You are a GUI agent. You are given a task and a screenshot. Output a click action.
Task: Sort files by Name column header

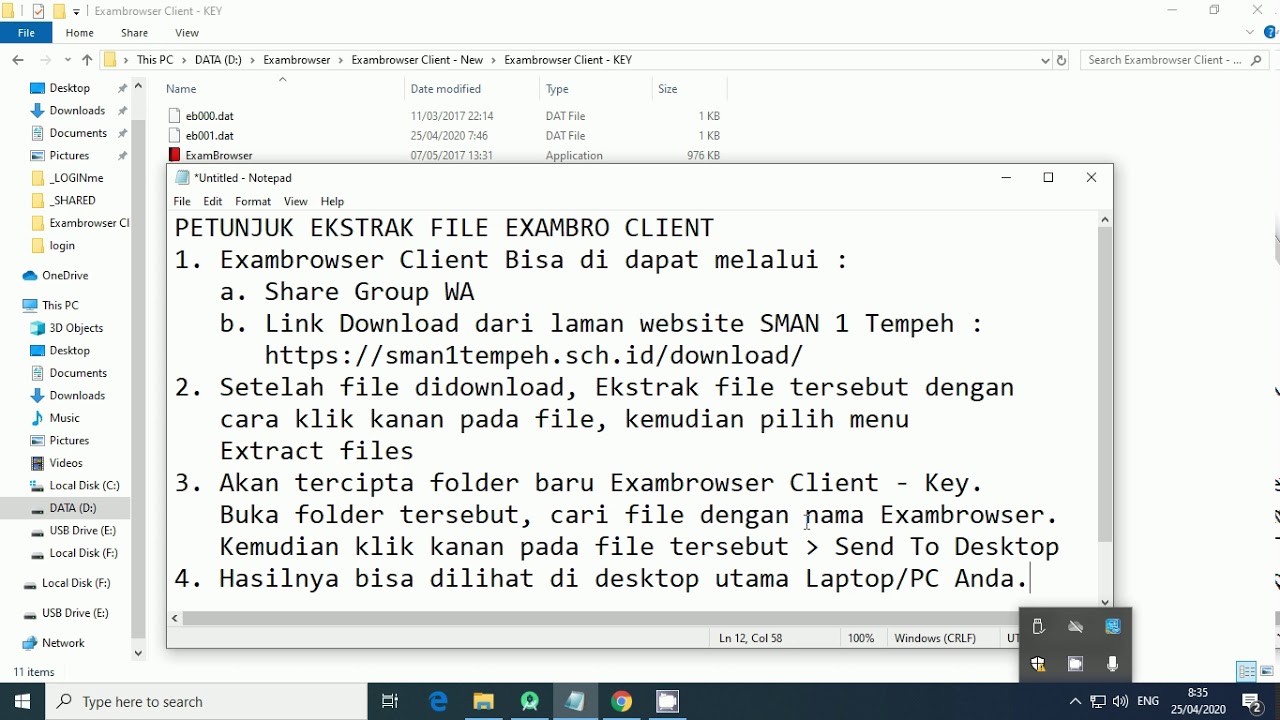(x=282, y=89)
